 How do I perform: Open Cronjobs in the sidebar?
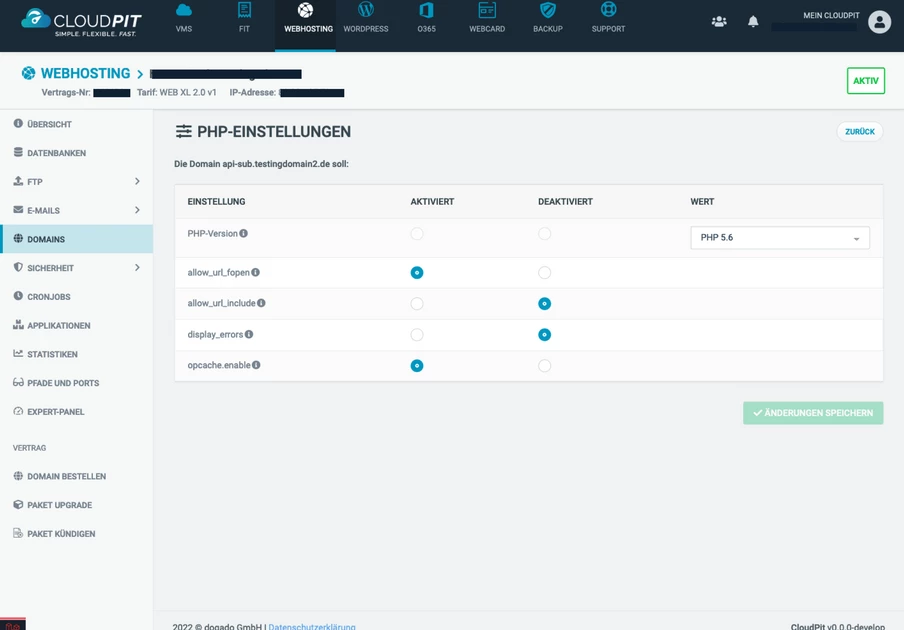[48, 297]
